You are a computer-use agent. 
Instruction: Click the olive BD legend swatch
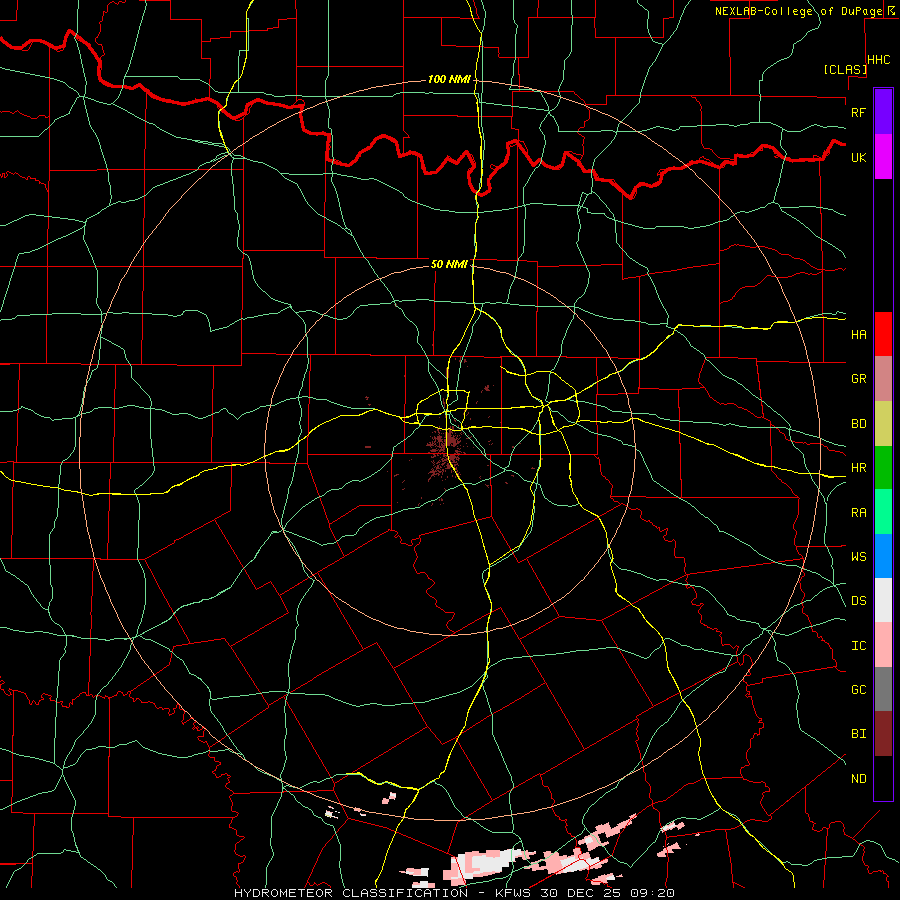[x=883, y=424]
